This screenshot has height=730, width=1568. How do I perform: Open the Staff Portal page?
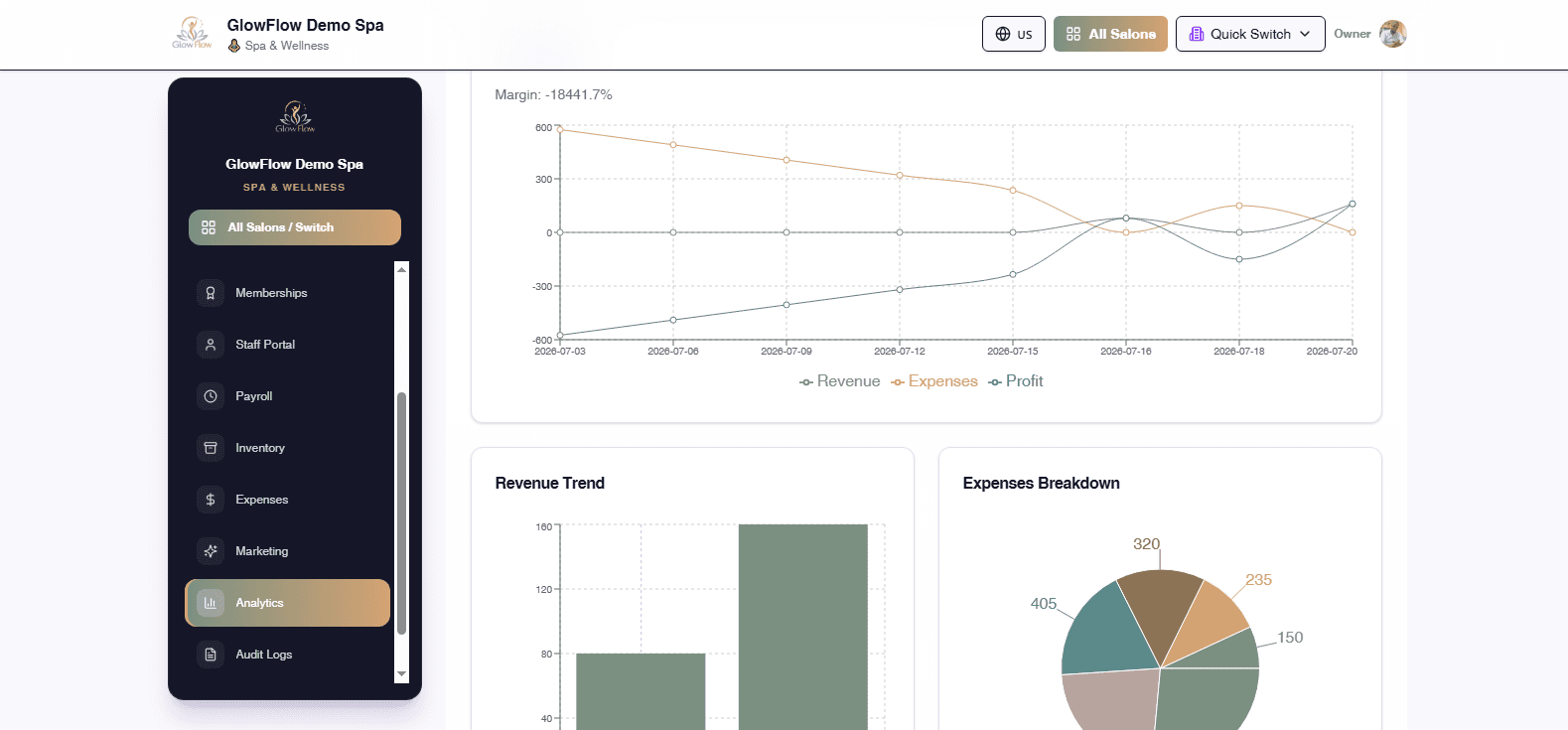tap(288, 345)
